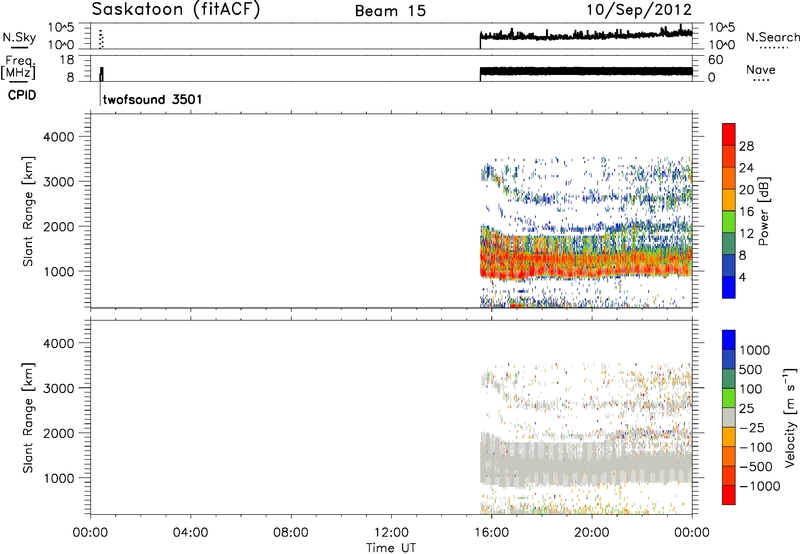
Task: Click the 12:00 time tick label
Action: click(391, 533)
